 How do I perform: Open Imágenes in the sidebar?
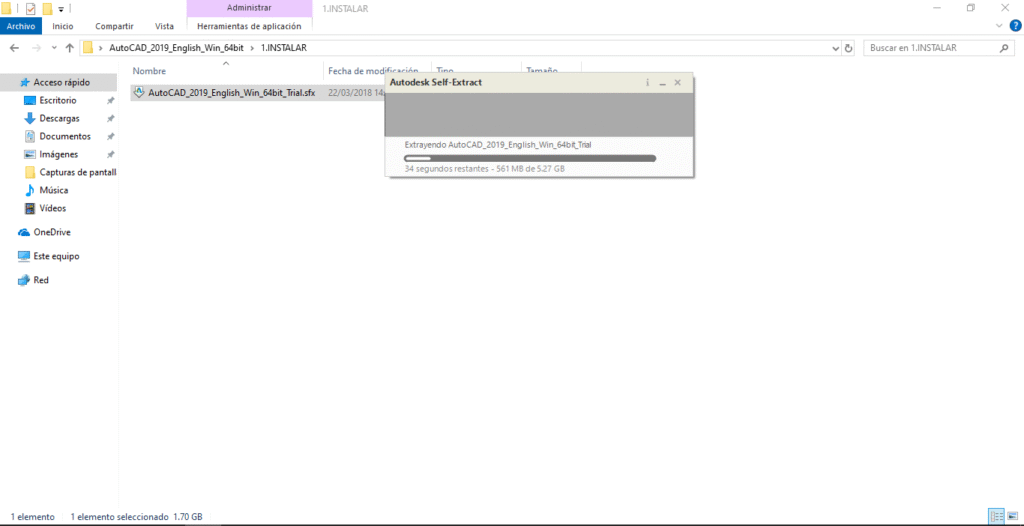coord(59,154)
